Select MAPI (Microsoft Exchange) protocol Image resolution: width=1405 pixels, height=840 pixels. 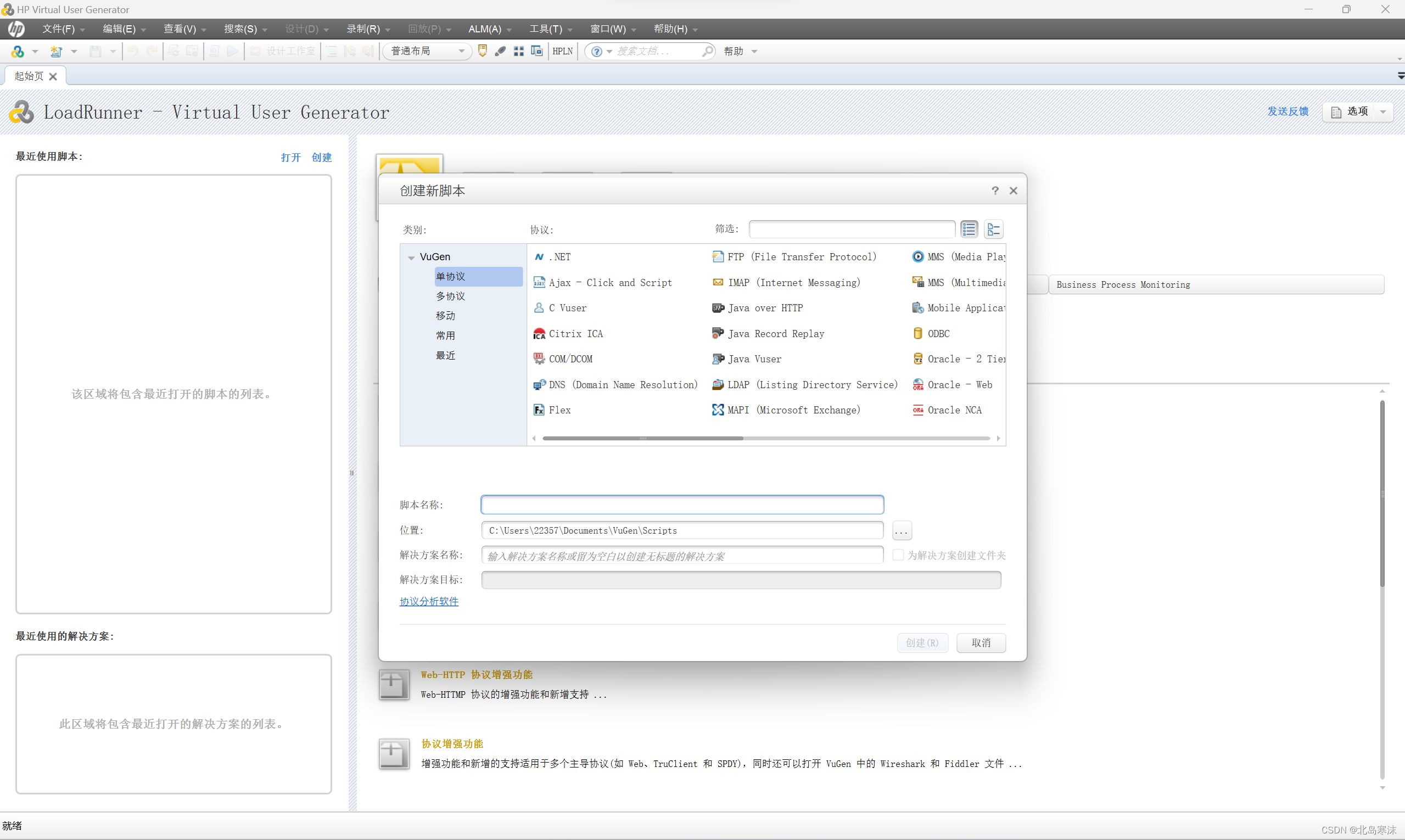tap(793, 410)
